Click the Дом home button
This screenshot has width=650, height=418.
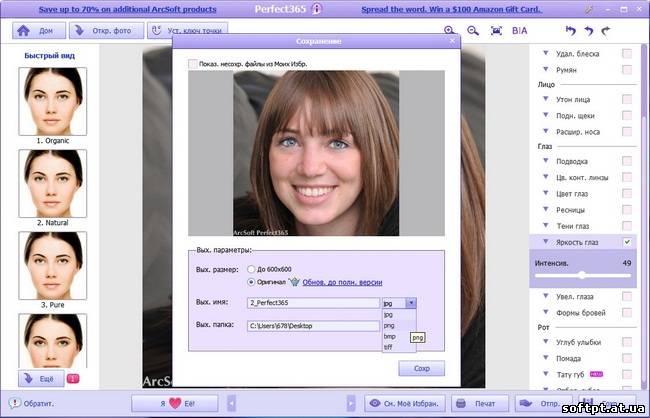coord(39,31)
